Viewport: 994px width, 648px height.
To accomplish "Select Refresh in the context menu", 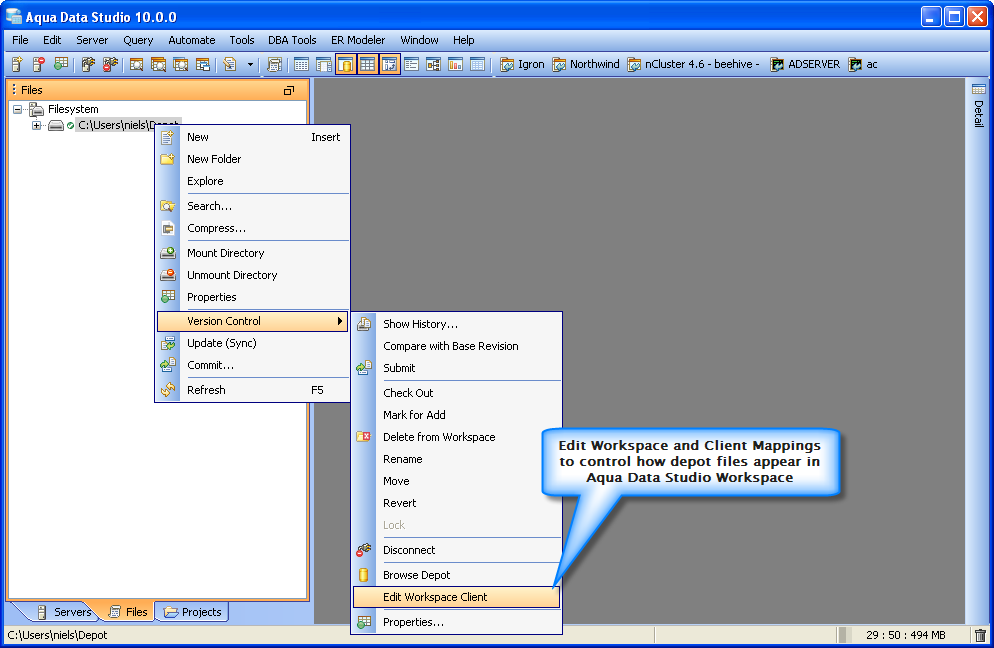I will pos(253,390).
